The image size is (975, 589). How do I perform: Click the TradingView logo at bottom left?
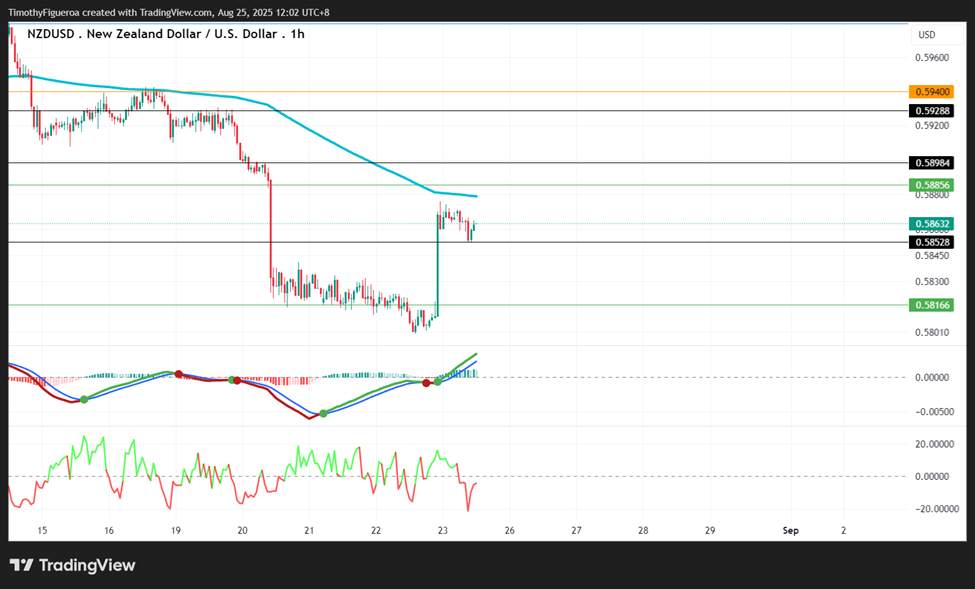tap(72, 565)
